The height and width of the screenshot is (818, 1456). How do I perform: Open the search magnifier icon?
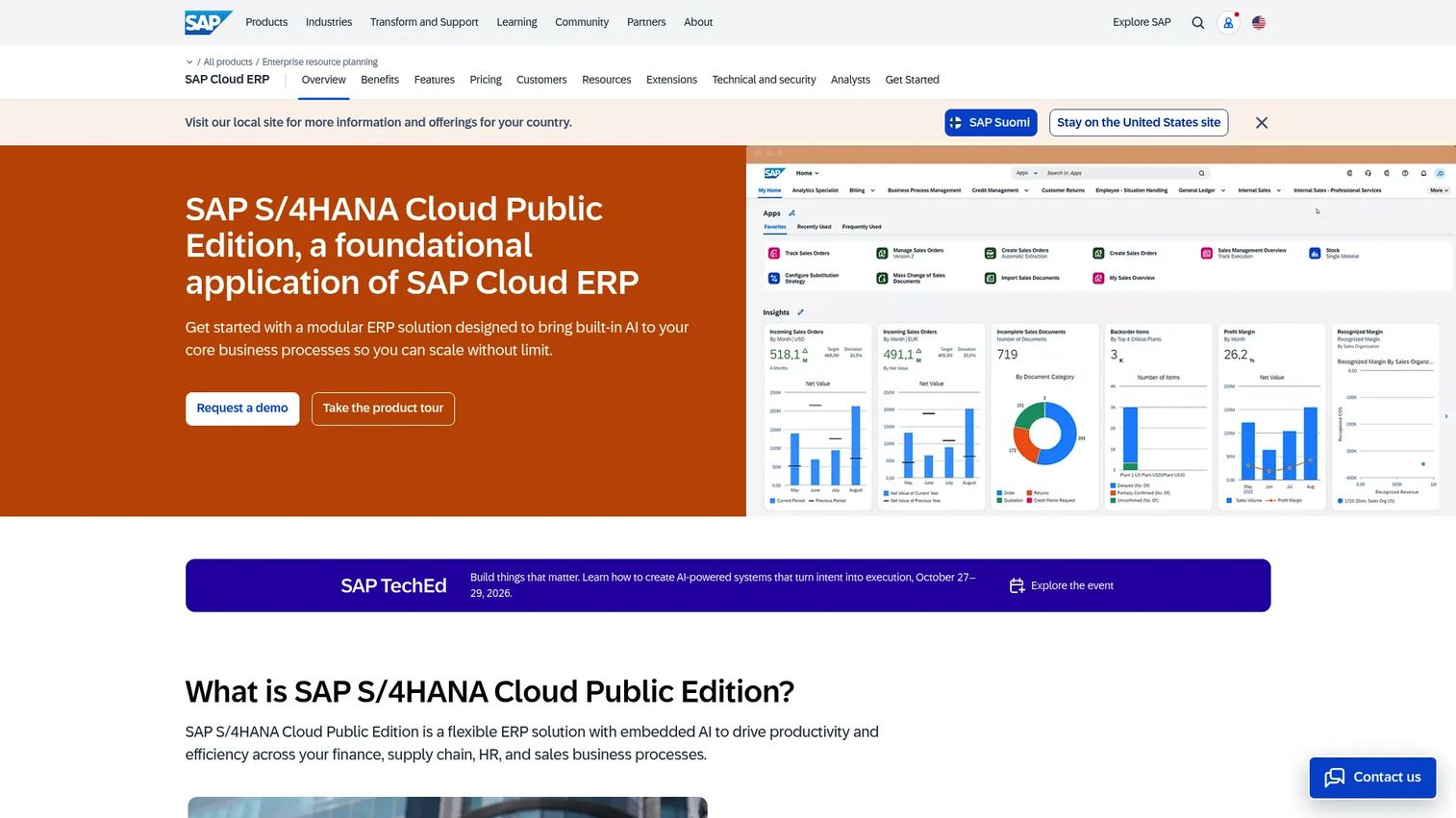pos(1197,23)
